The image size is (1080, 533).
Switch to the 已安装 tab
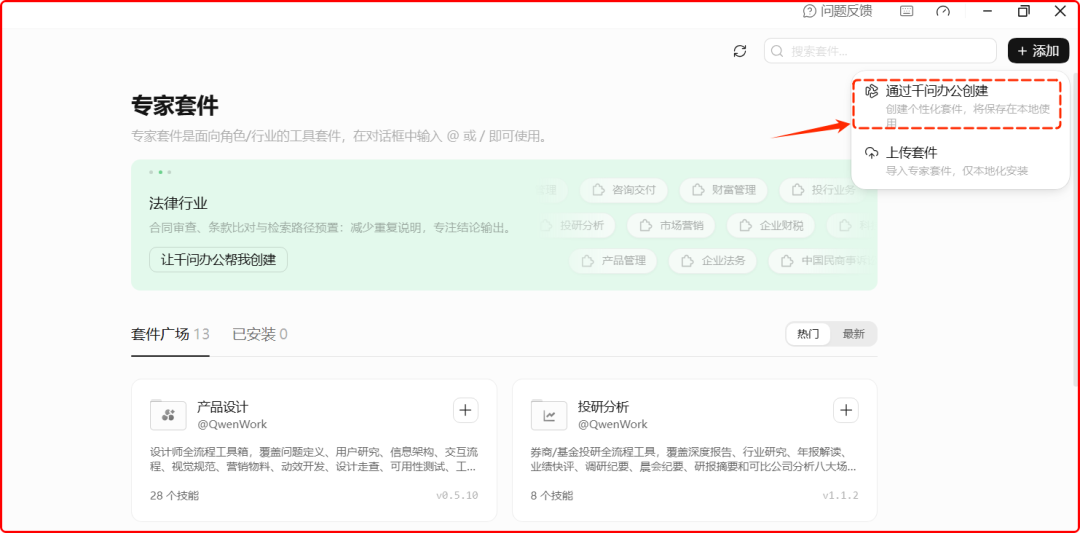pos(260,335)
